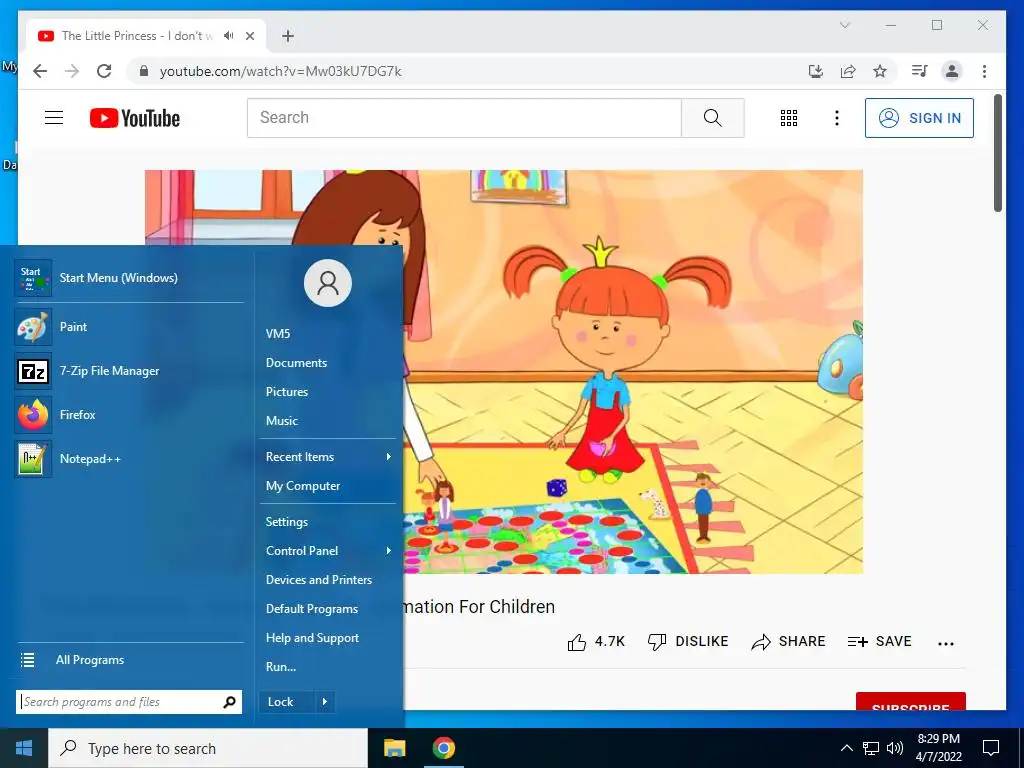Viewport: 1024px width, 768px height.
Task: Save the video to a playlist
Action: pos(879,642)
